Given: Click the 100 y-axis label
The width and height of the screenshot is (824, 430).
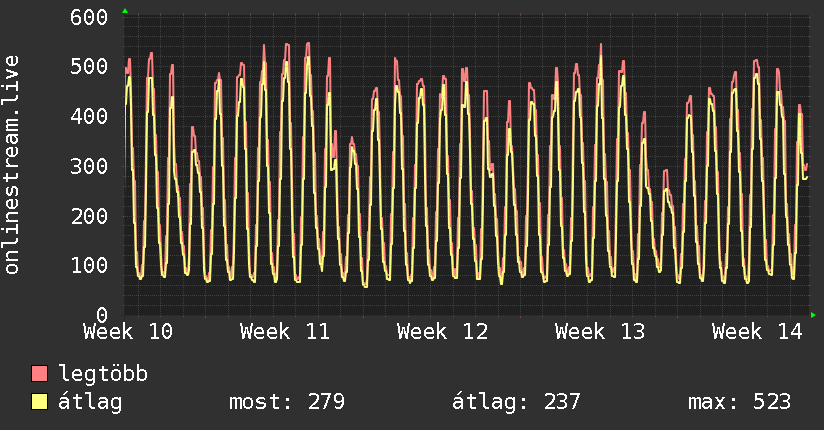Looking at the screenshot, I should click(89, 265).
